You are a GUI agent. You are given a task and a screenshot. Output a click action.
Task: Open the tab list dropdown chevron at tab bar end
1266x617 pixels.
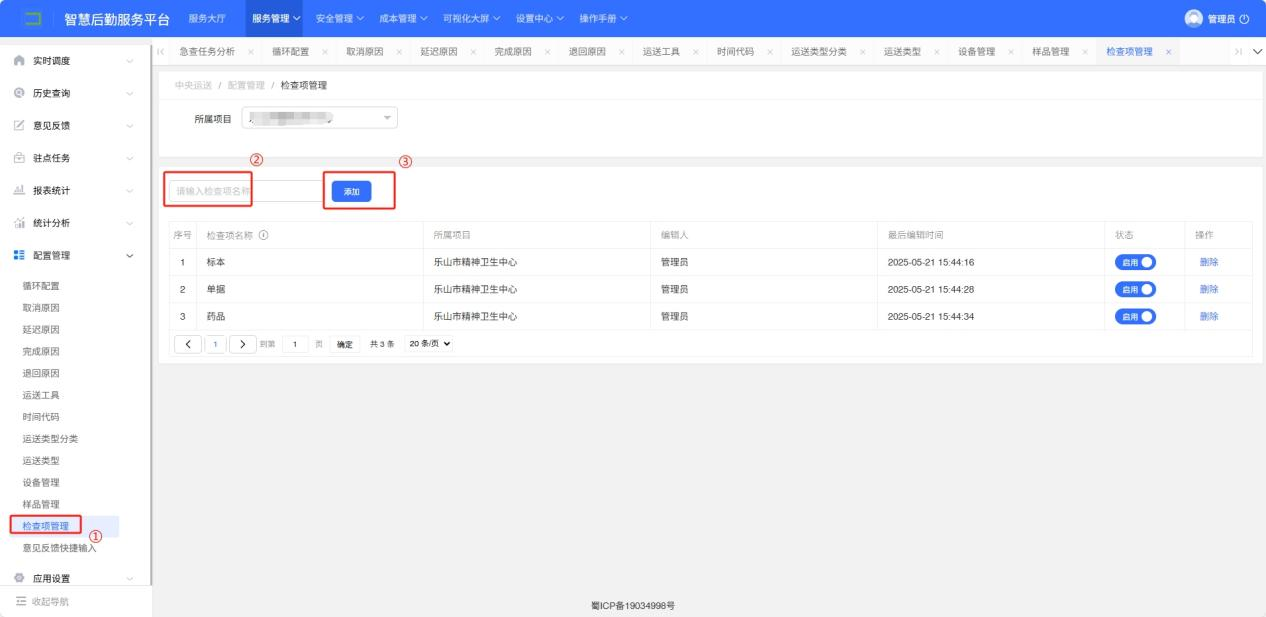point(1257,52)
